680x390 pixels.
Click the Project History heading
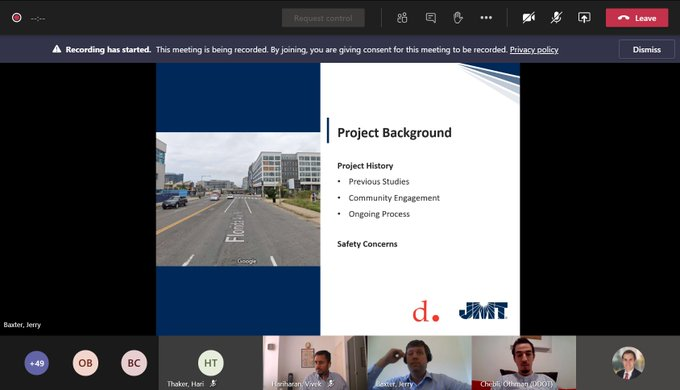point(365,166)
